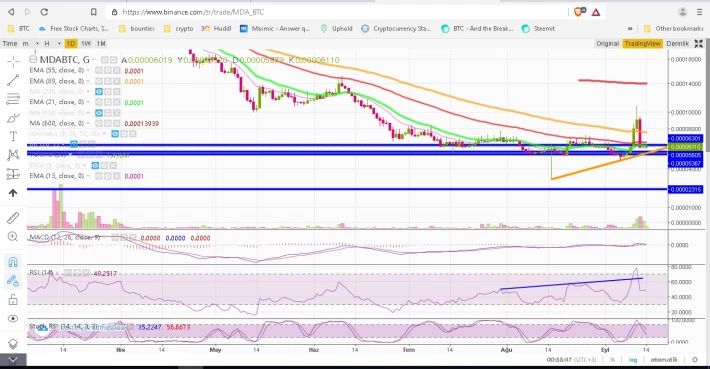
Task: Open EMA (21, close, 0) options arrow
Action: pos(88,102)
